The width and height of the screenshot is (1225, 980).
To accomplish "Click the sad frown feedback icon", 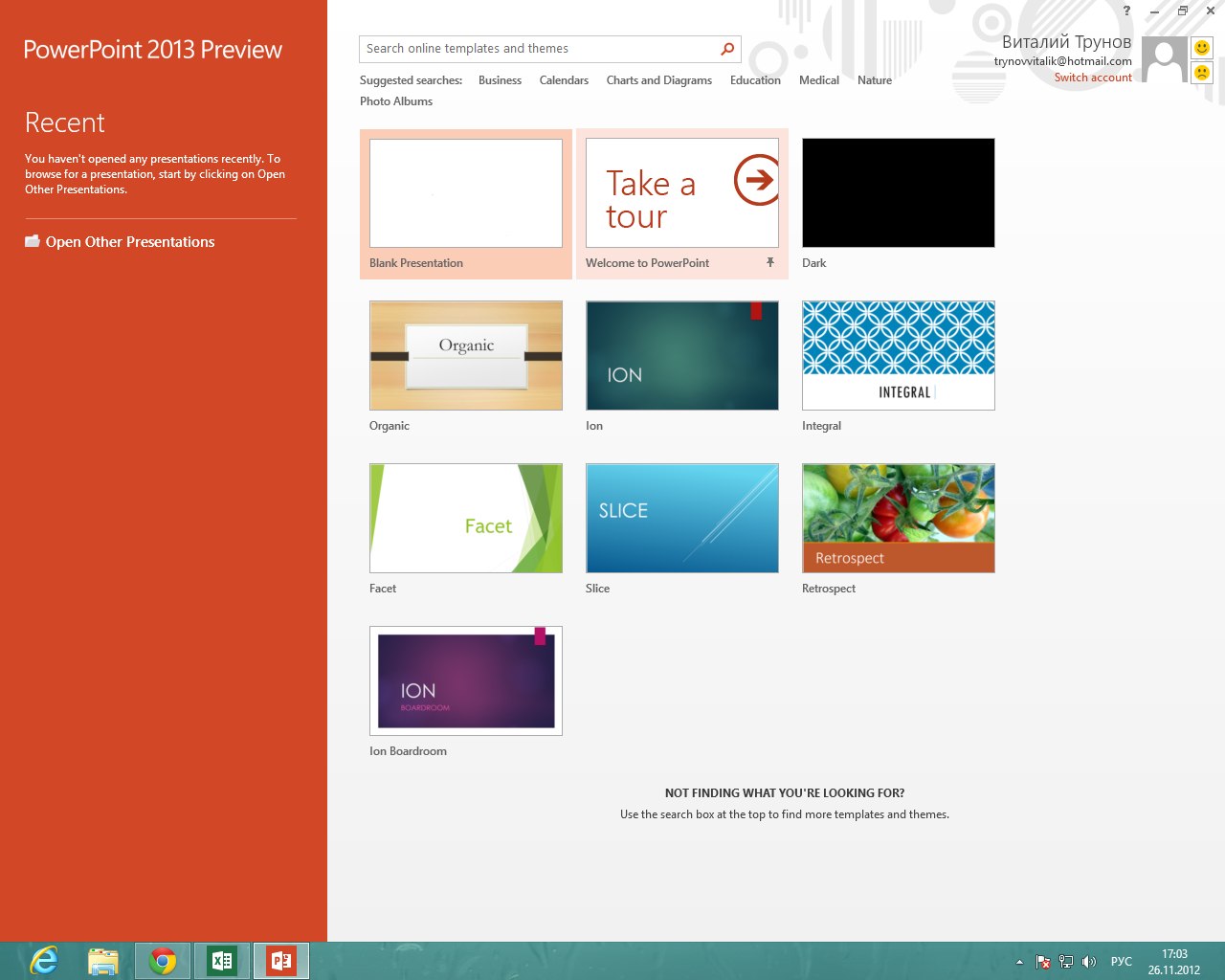I will point(1202,73).
